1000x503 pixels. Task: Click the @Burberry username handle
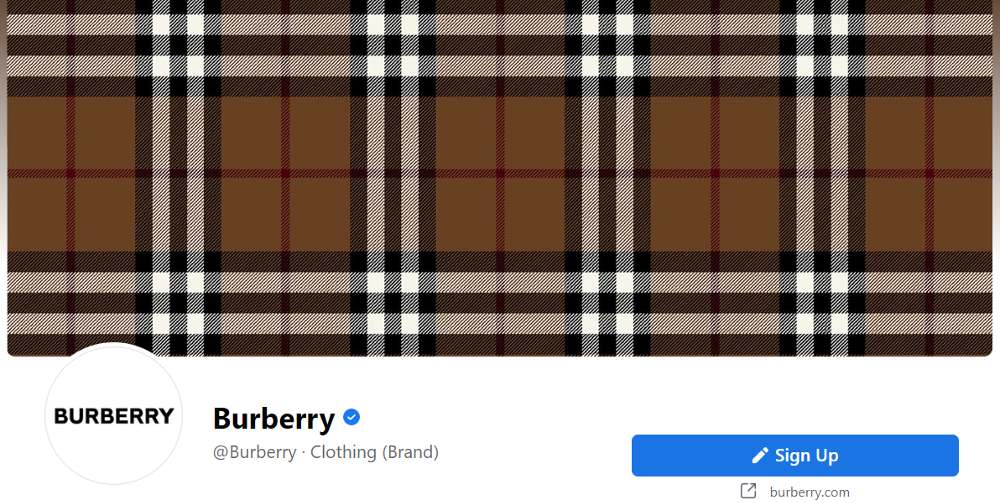(254, 452)
